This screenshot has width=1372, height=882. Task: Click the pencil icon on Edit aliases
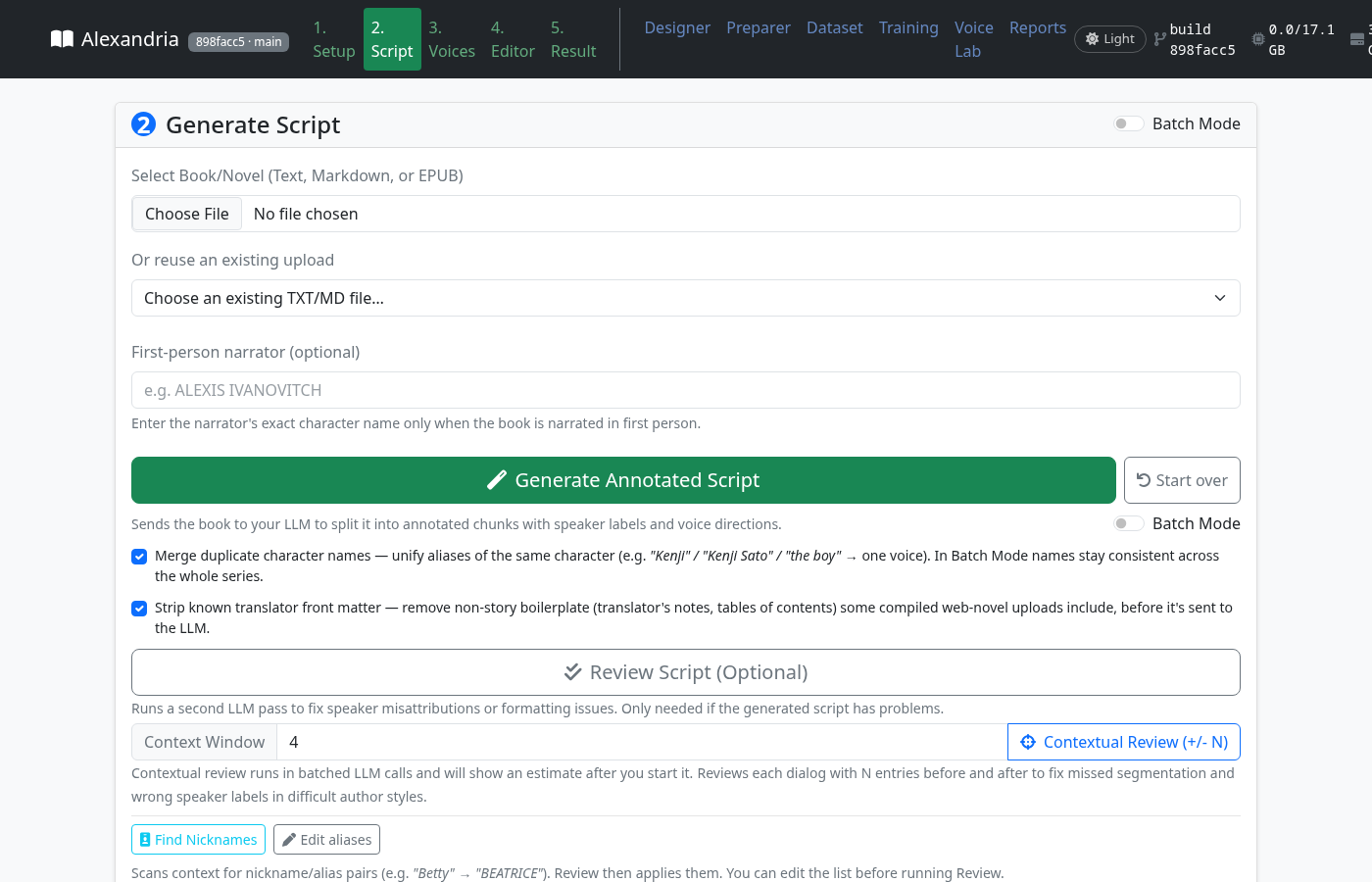pyautogui.click(x=289, y=840)
